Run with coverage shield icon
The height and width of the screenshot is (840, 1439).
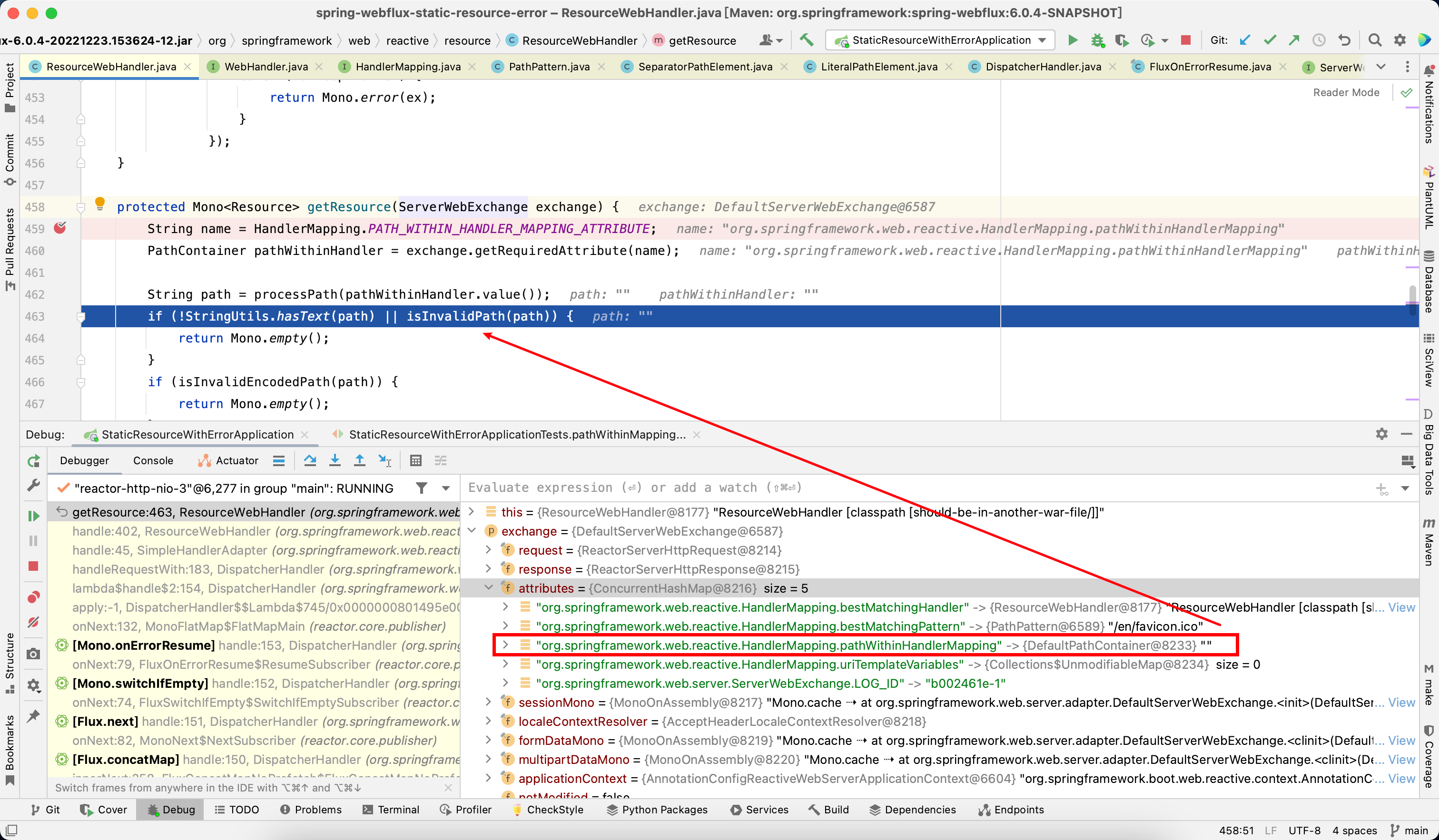coord(1122,40)
